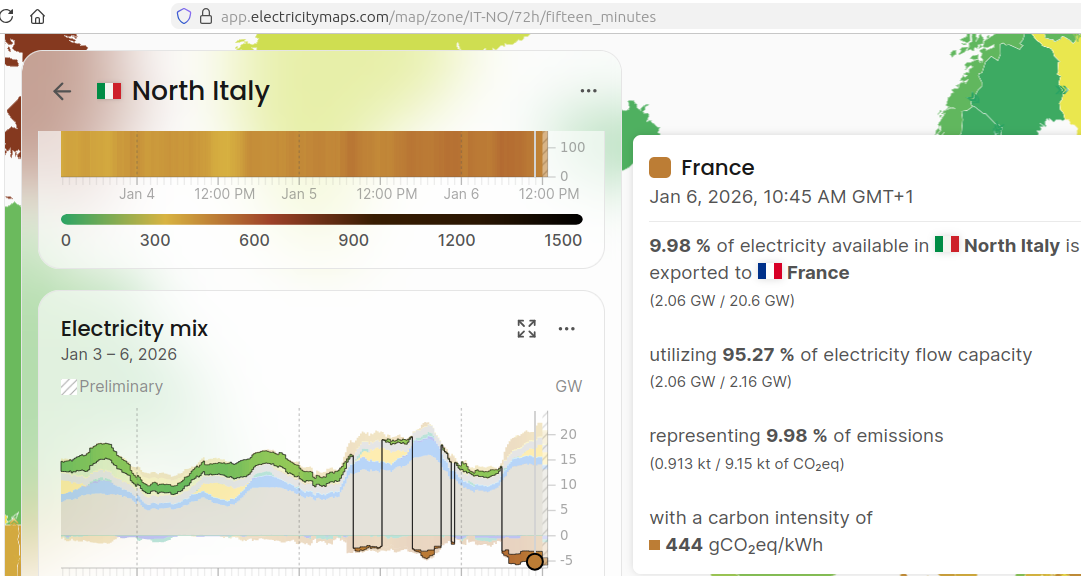This screenshot has width=1081, height=576.
Task: Click the back arrow beside North Italy
Action: point(62,91)
